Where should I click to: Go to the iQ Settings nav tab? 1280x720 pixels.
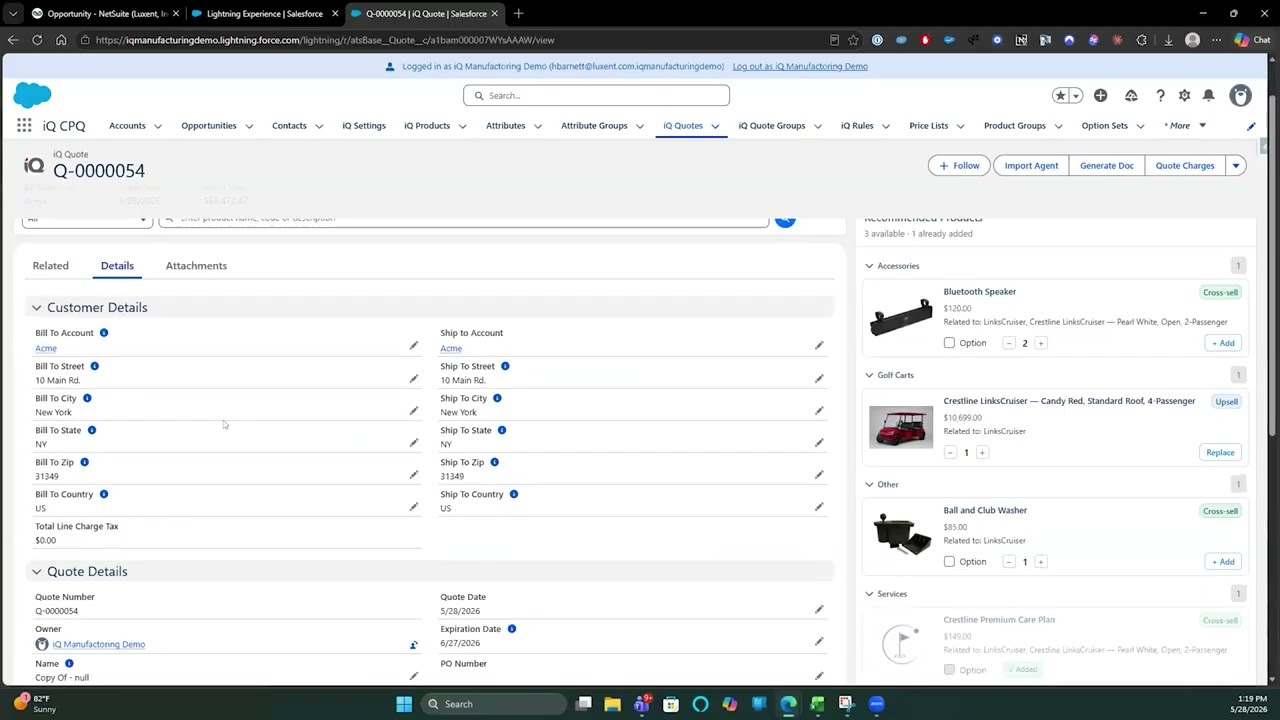pyautogui.click(x=364, y=126)
